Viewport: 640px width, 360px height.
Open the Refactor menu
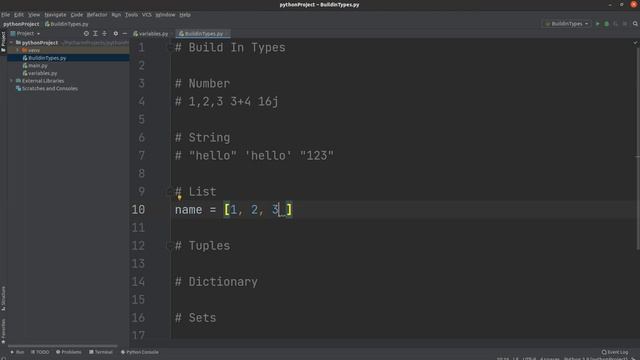click(x=97, y=15)
